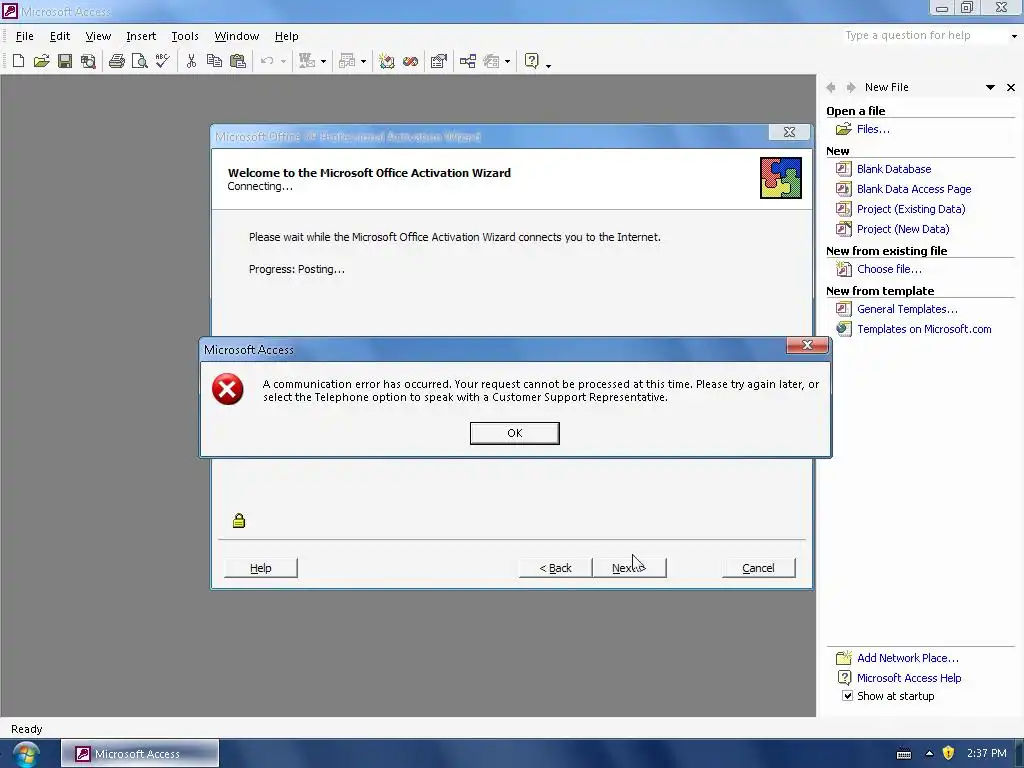Click the Print Preview toolbar icon
This screenshot has height=768, width=1024.
pyautogui.click(x=139, y=61)
